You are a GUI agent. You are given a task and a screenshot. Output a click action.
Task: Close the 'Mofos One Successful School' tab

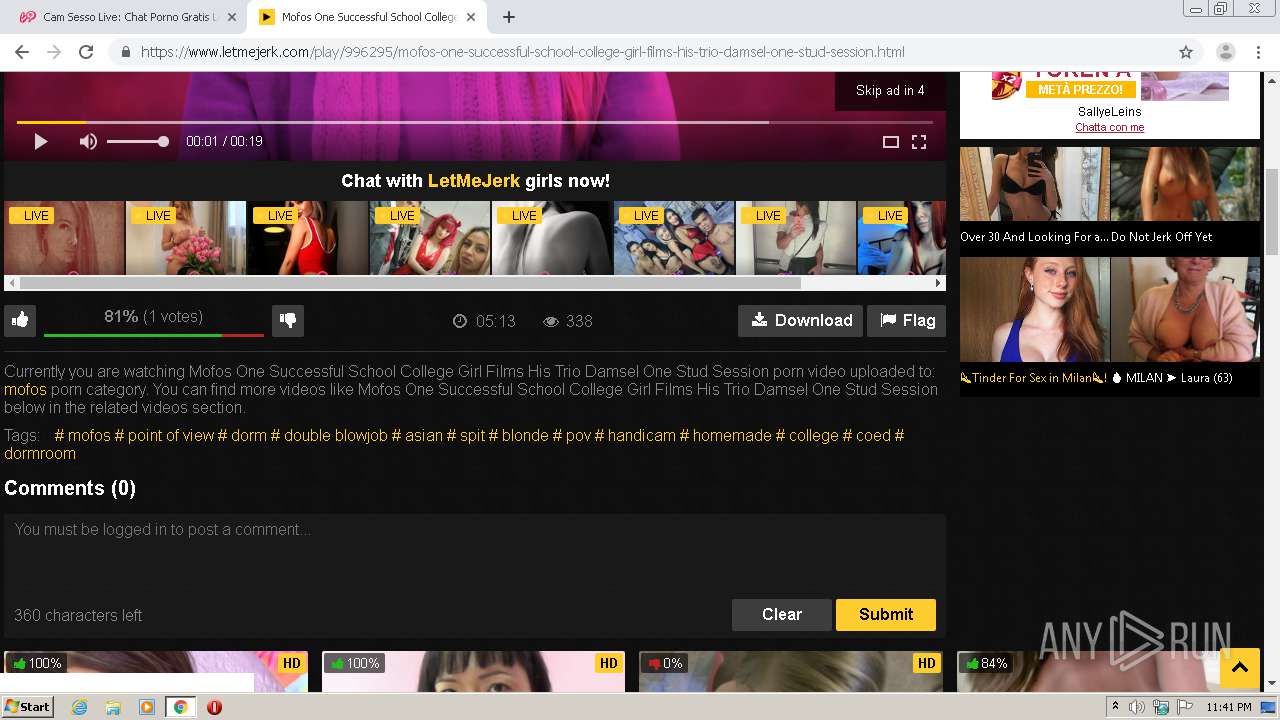472,17
